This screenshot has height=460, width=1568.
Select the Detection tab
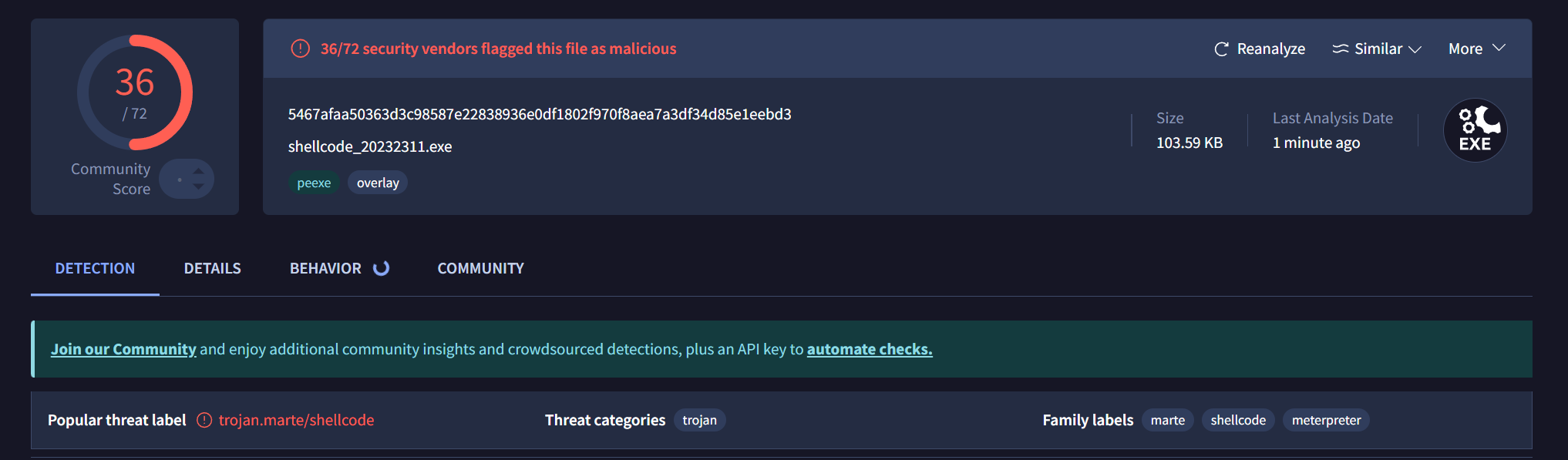[95, 268]
